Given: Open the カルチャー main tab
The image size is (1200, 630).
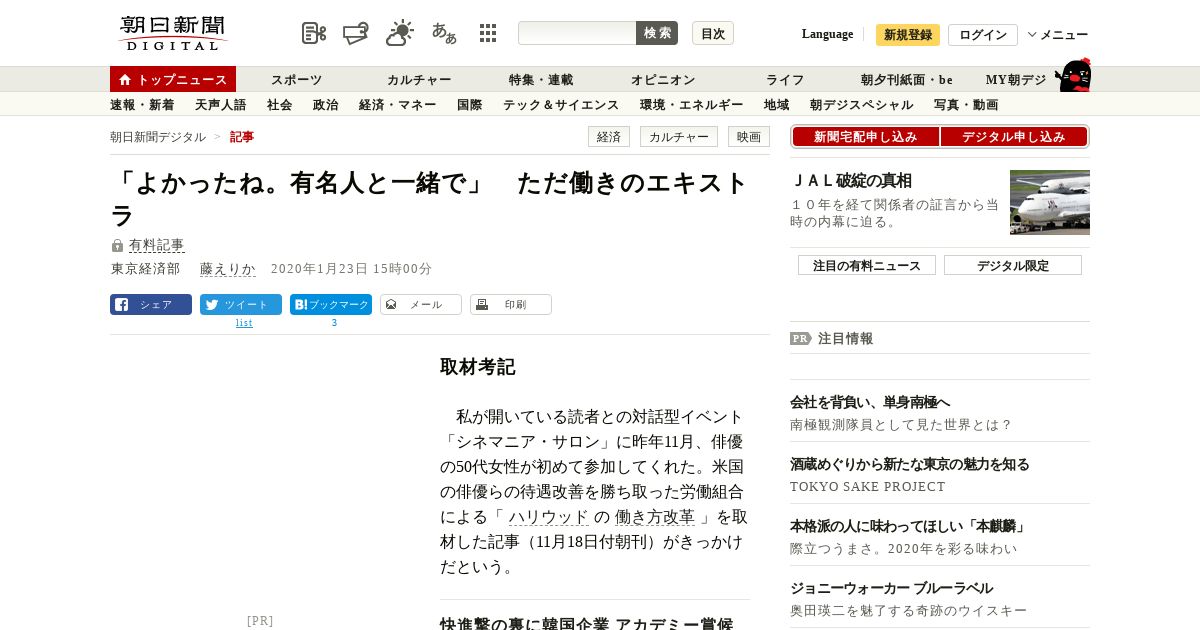Looking at the screenshot, I should click(419, 79).
